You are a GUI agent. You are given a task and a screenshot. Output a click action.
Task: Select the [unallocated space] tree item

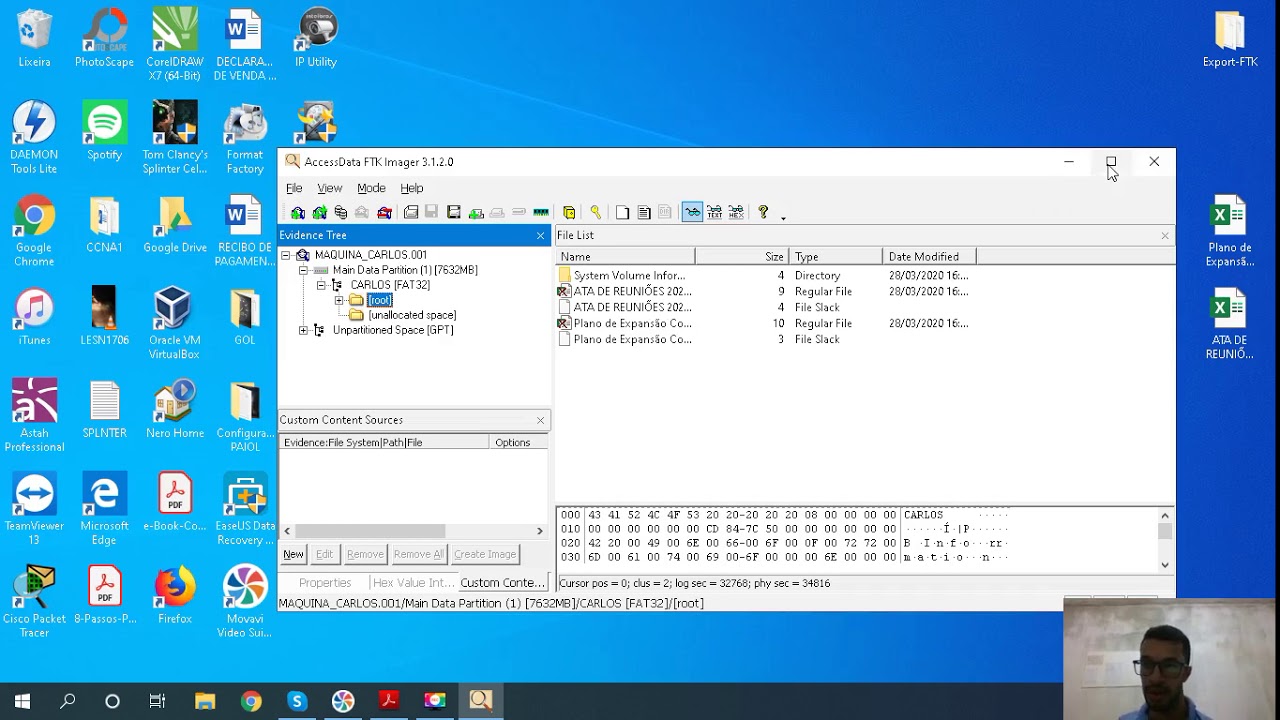click(412, 315)
